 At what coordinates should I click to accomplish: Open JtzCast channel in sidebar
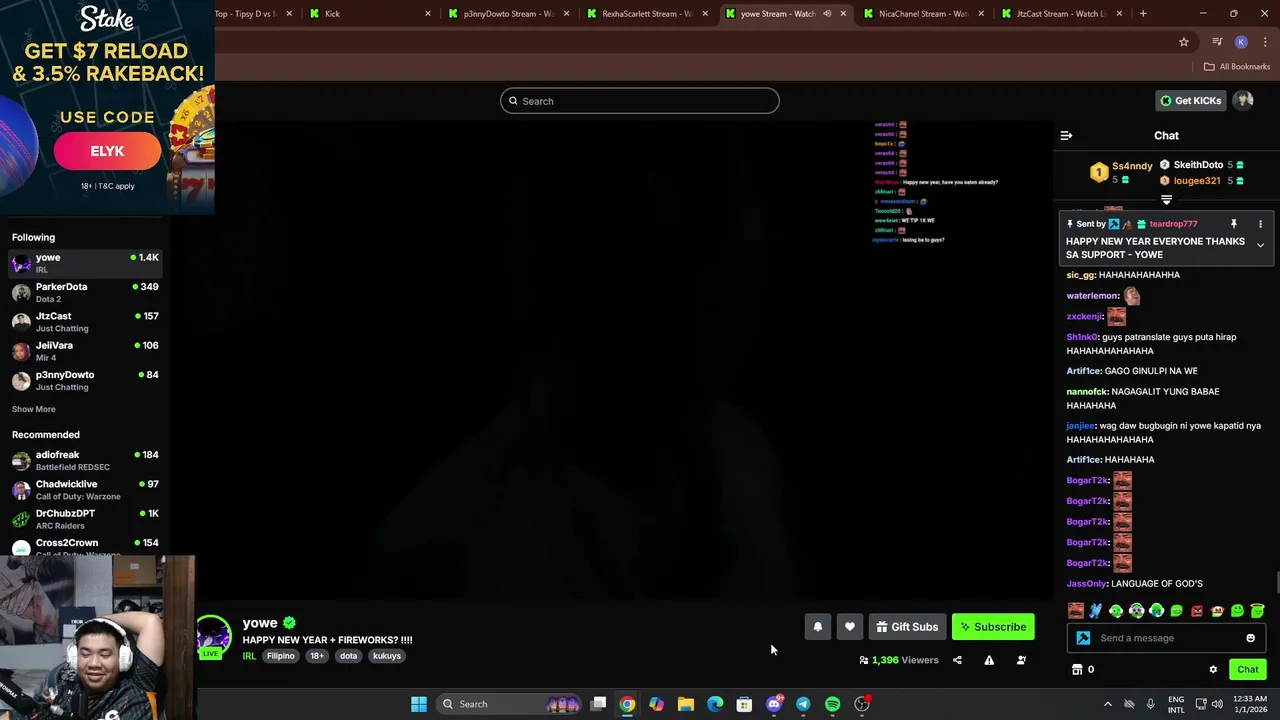tap(85, 321)
